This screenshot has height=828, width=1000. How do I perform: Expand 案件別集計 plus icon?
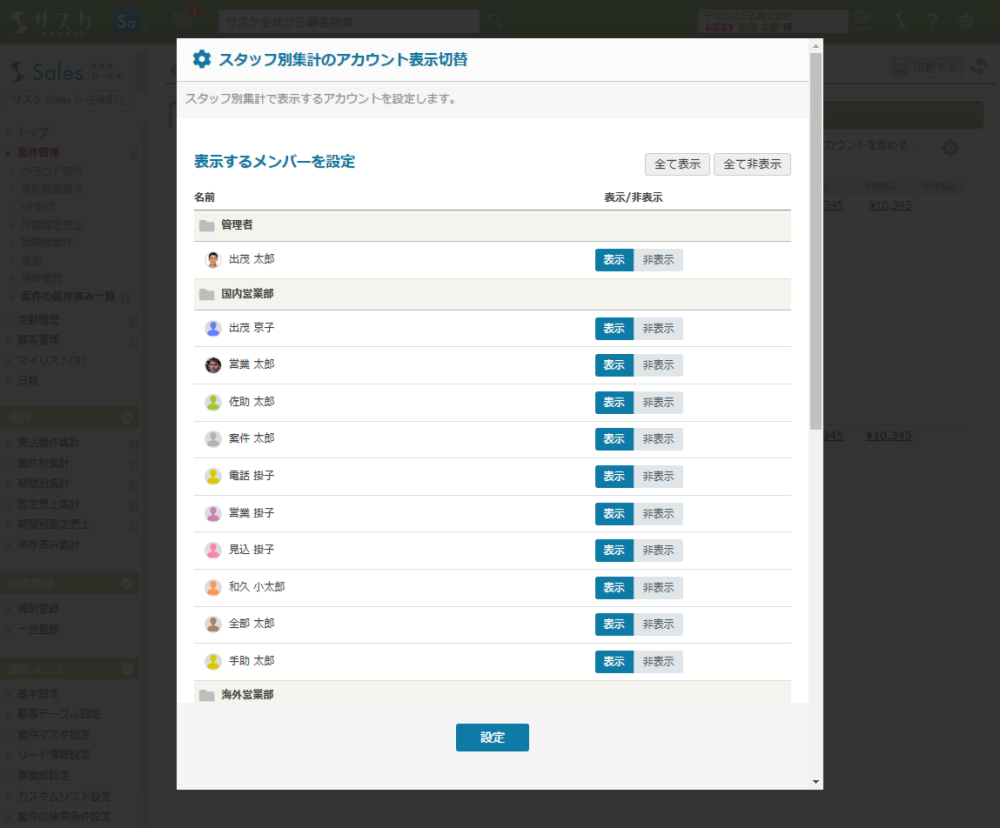(x=135, y=465)
